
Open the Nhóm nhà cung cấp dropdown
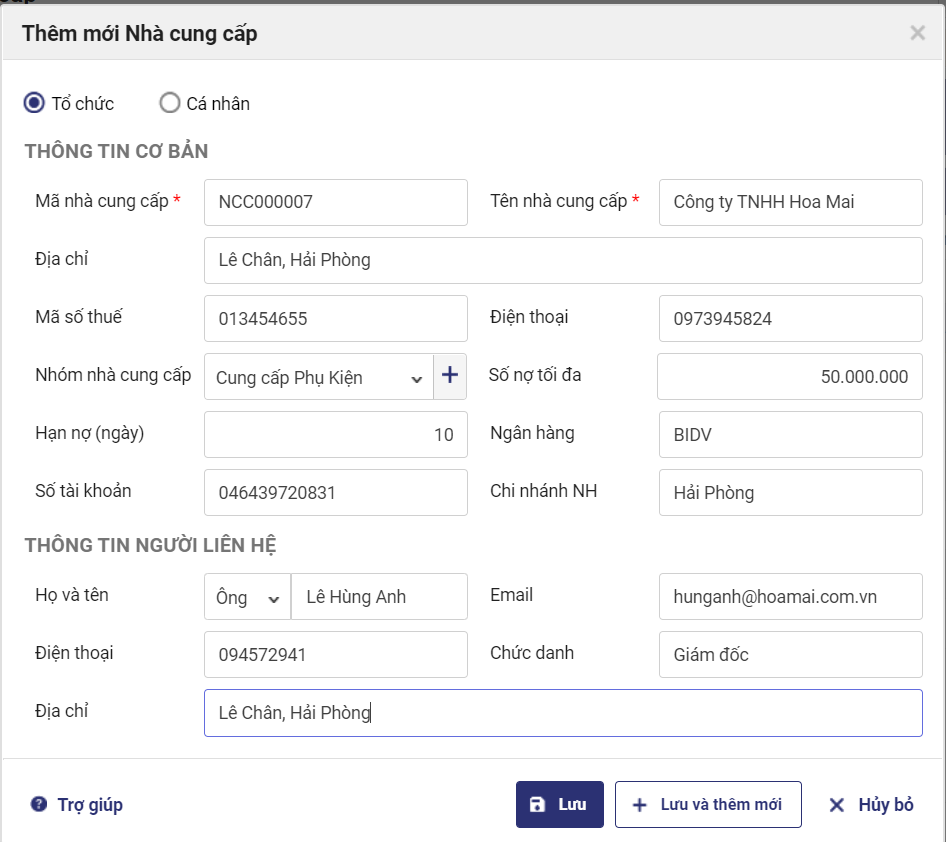pos(318,377)
